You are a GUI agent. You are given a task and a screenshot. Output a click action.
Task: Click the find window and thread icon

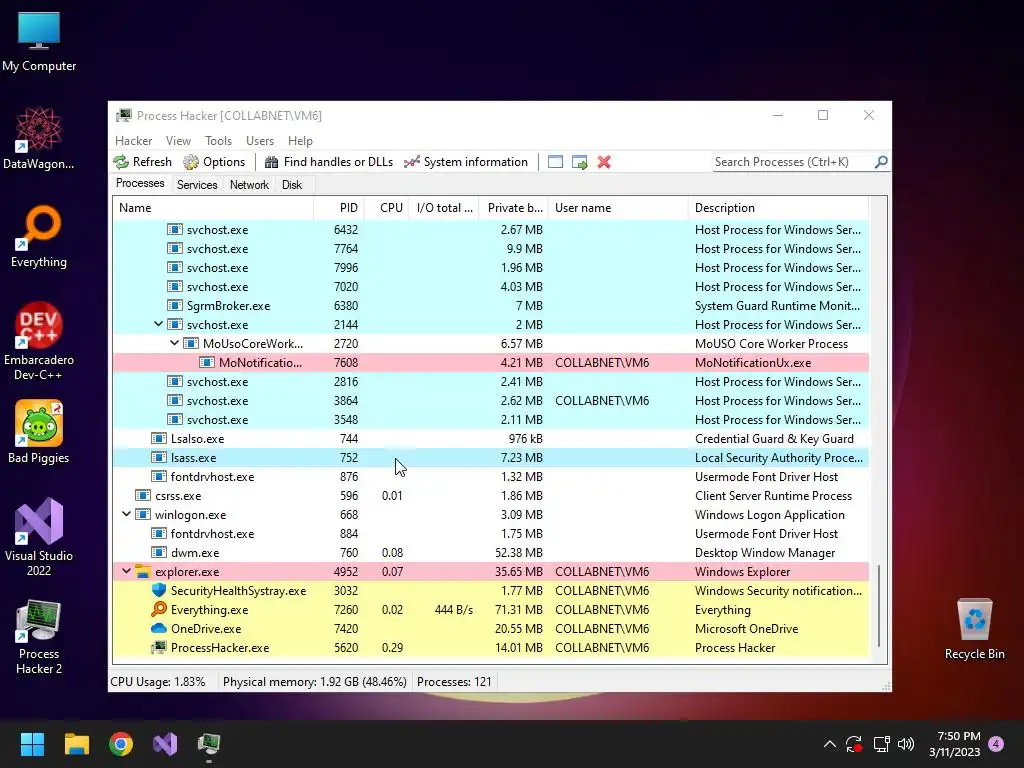(x=579, y=162)
